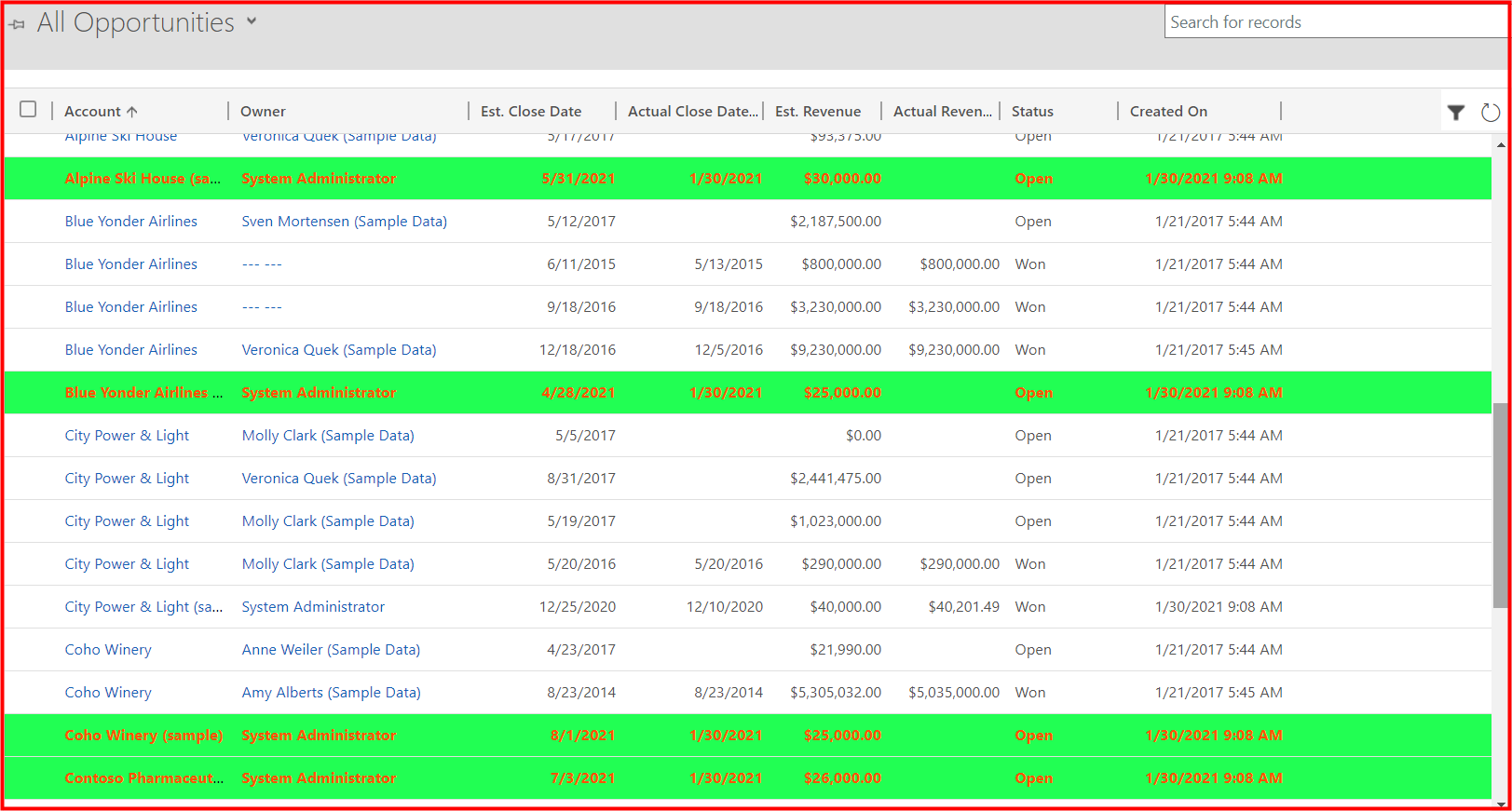The image size is (1512, 811).
Task: Sort by the Account column header
Action: pyautogui.click(x=101, y=111)
